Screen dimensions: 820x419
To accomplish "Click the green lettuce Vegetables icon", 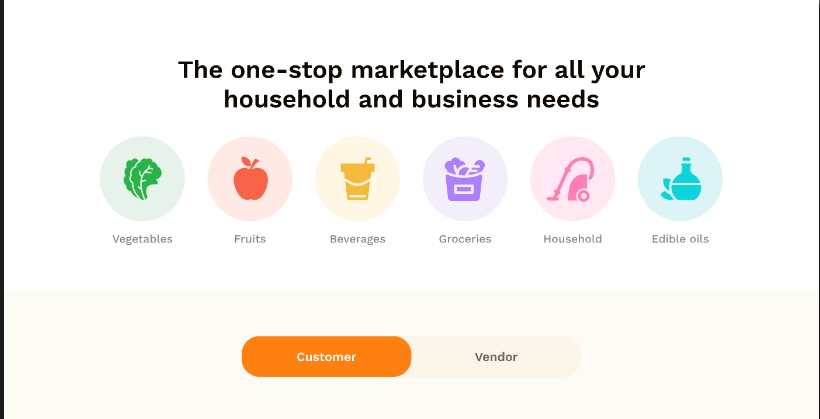I will tap(142, 179).
